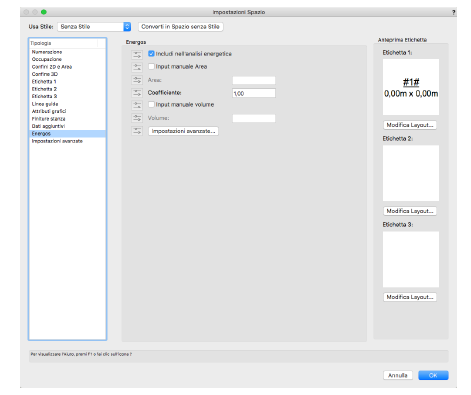Select Confini 2D o Area category

[x=67, y=67]
